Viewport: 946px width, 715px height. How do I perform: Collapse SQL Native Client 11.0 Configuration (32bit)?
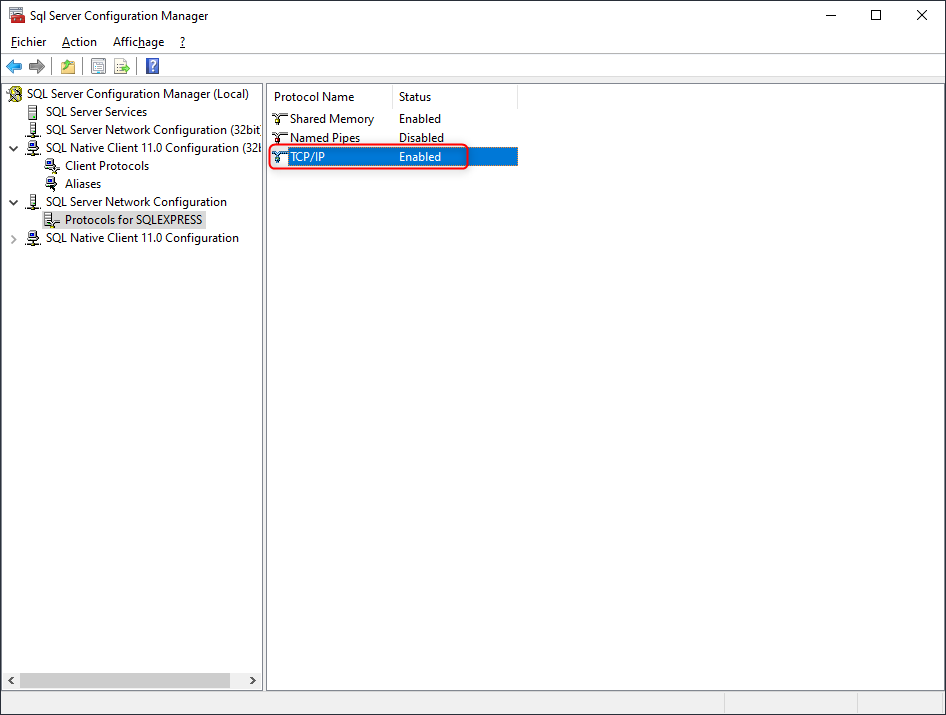click(x=13, y=148)
